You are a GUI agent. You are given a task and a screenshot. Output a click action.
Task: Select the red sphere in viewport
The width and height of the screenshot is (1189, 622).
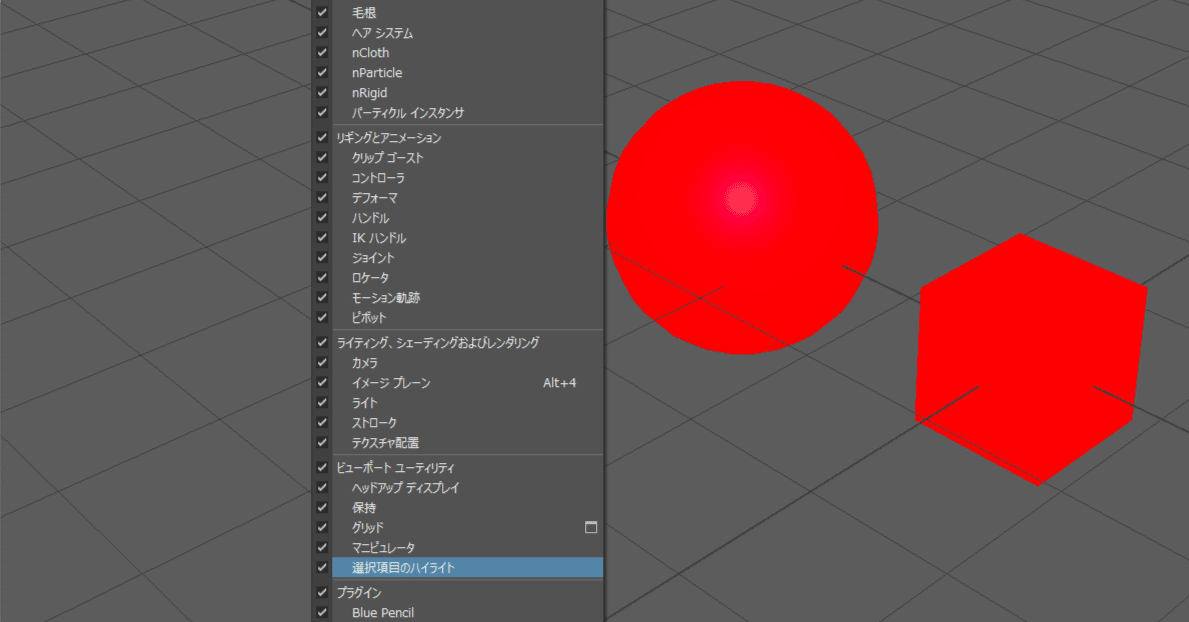click(742, 218)
